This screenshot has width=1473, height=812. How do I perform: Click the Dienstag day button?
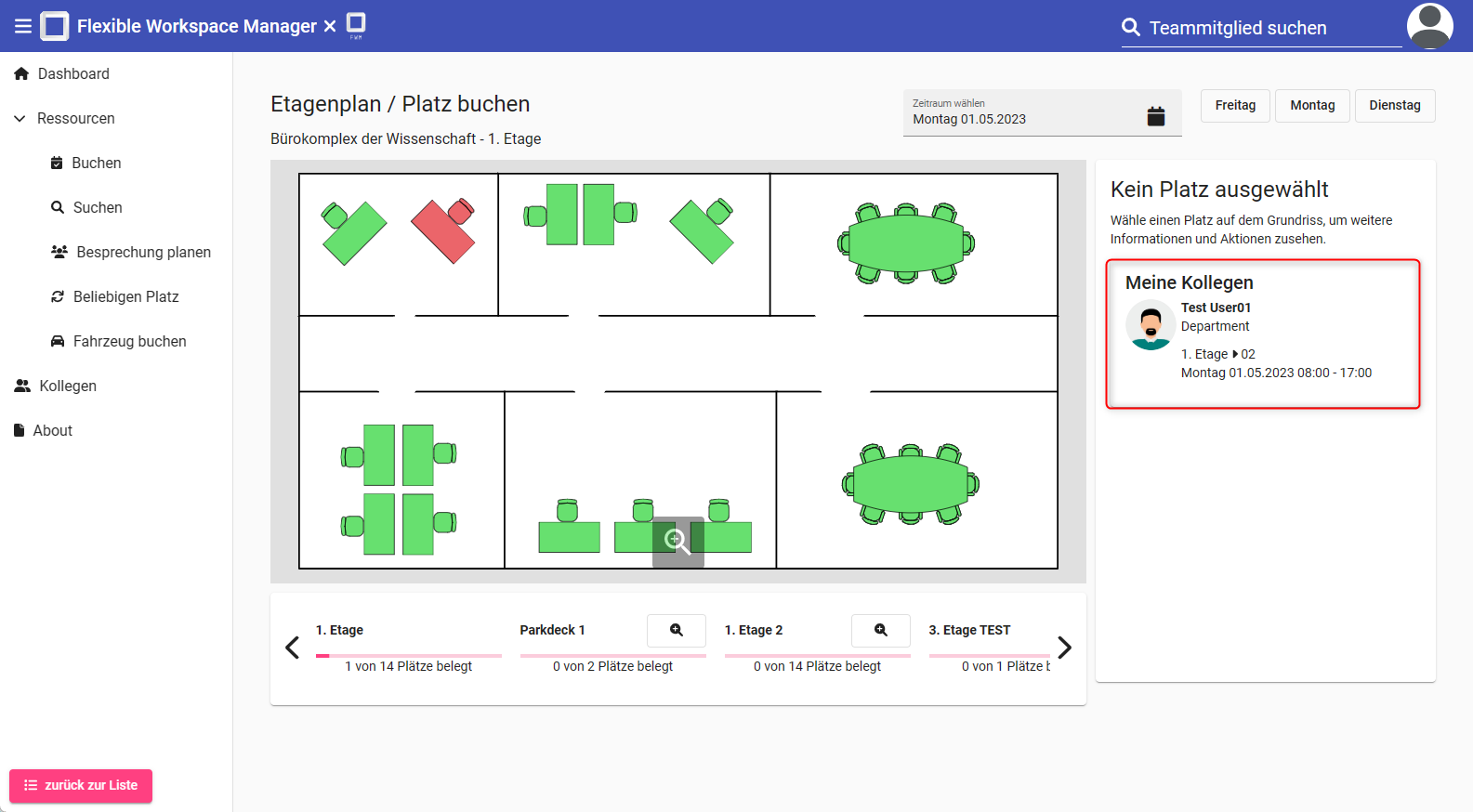click(1394, 106)
